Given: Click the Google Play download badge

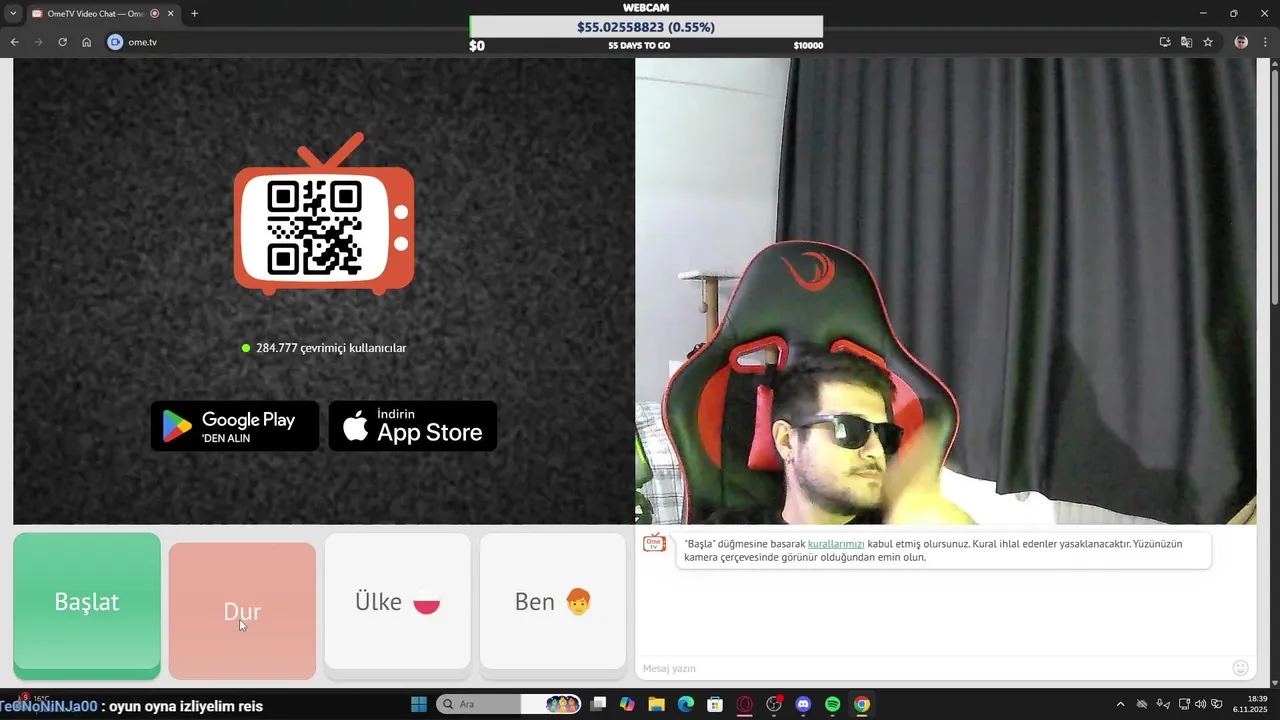Looking at the screenshot, I should click(x=235, y=426).
